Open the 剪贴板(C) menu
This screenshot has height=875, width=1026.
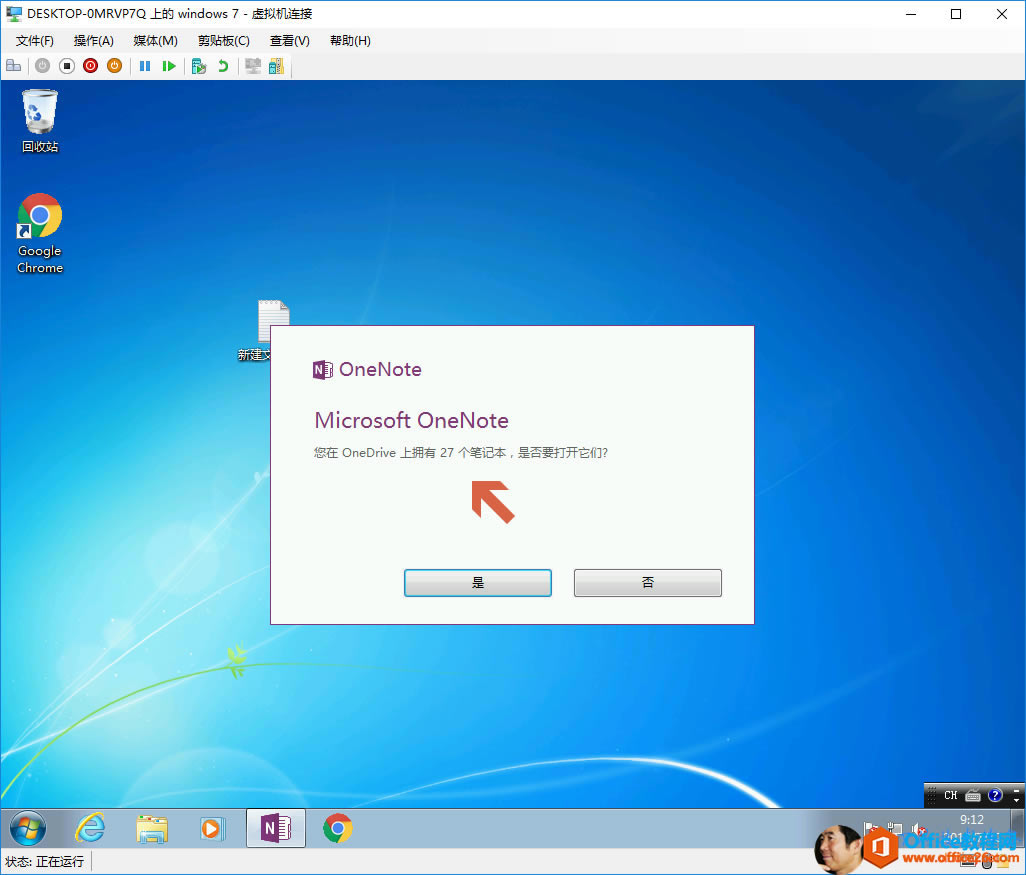coord(222,41)
